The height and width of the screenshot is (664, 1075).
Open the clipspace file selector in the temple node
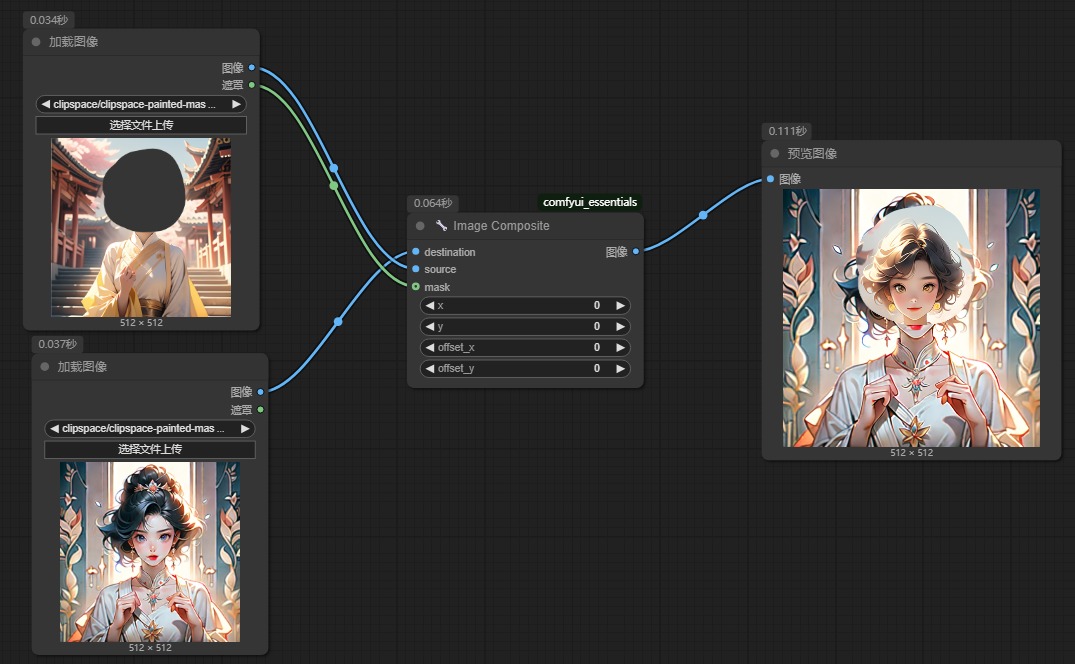(140, 104)
